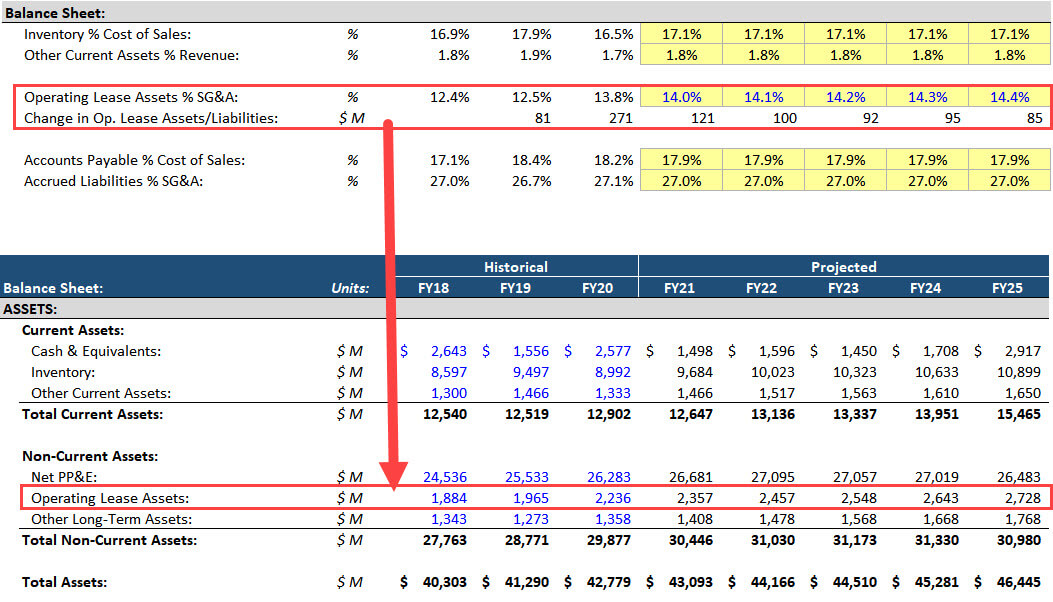The image size is (1053, 602).
Task: Click the Non-Current Assets heading
Action: pos(90,456)
